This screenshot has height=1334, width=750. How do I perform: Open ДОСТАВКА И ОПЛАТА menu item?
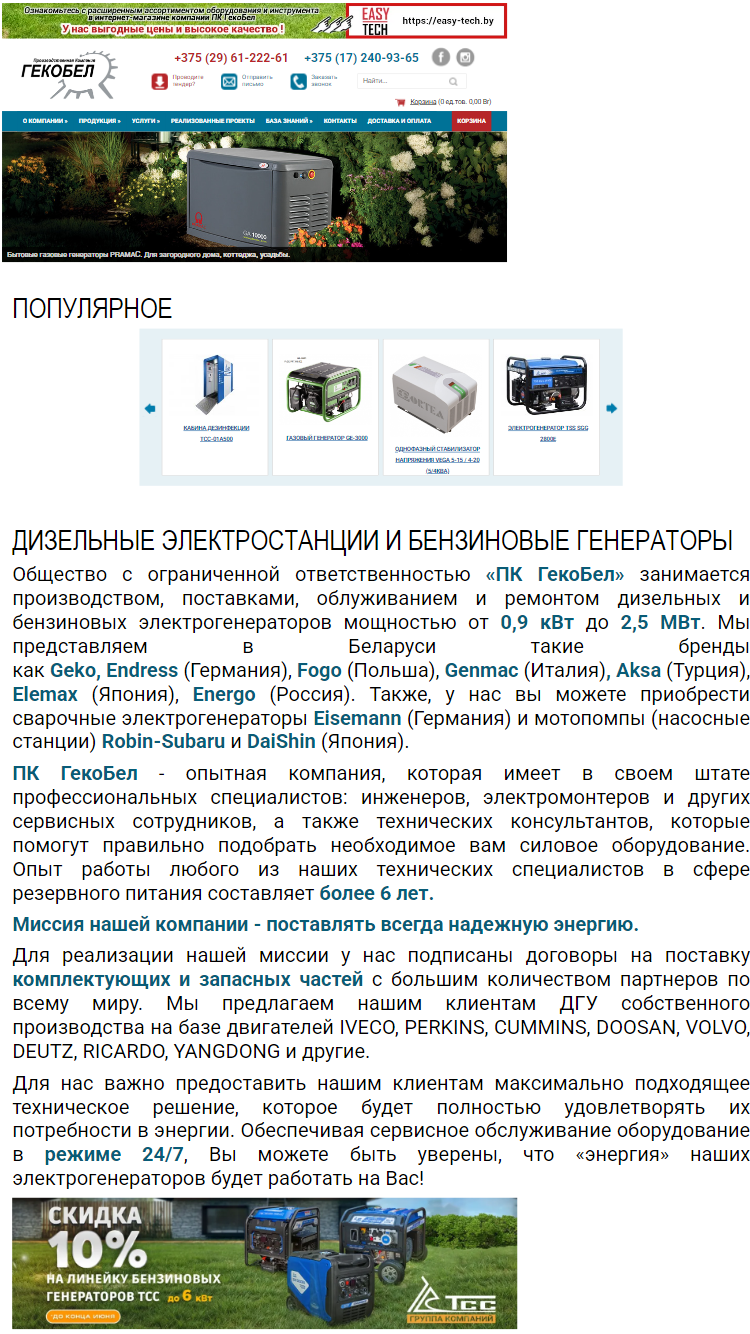(399, 121)
